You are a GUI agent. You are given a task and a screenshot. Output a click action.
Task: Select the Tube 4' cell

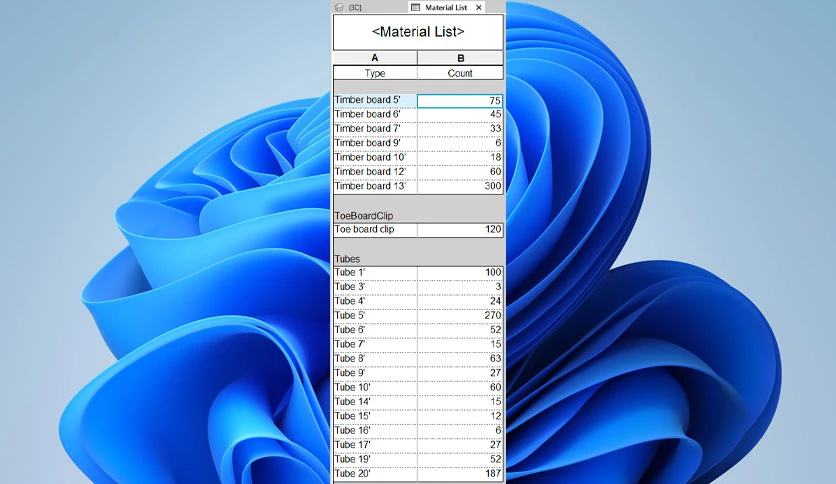375,301
